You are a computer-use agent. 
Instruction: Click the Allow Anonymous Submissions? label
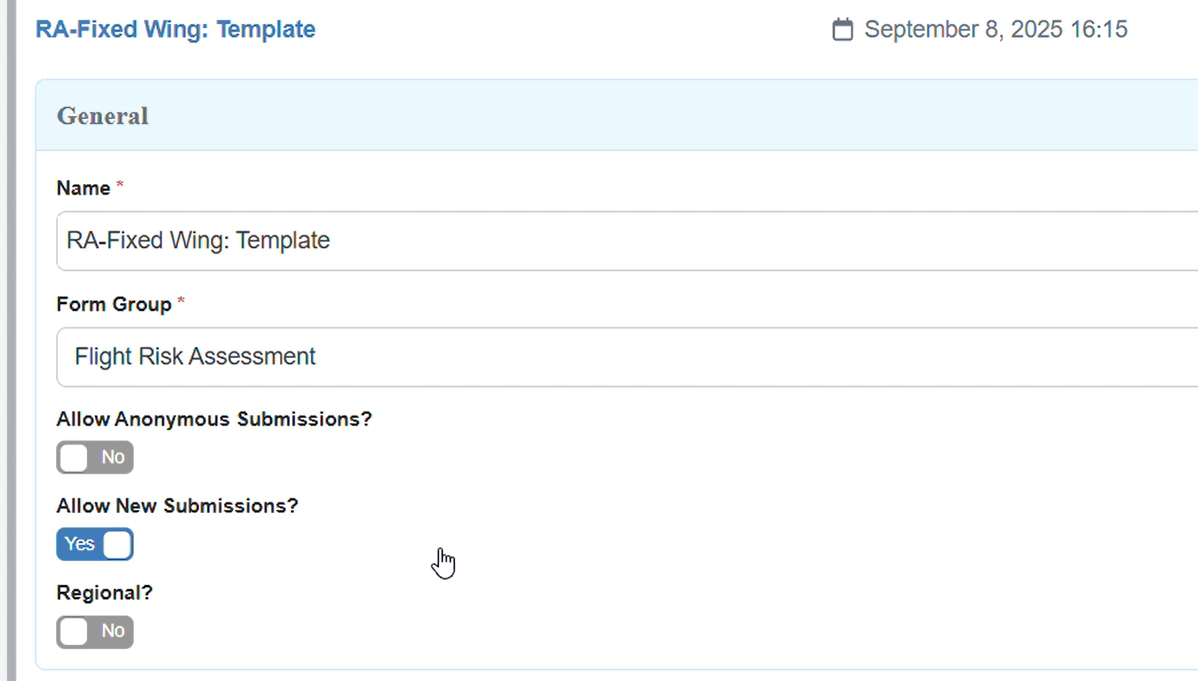214,419
